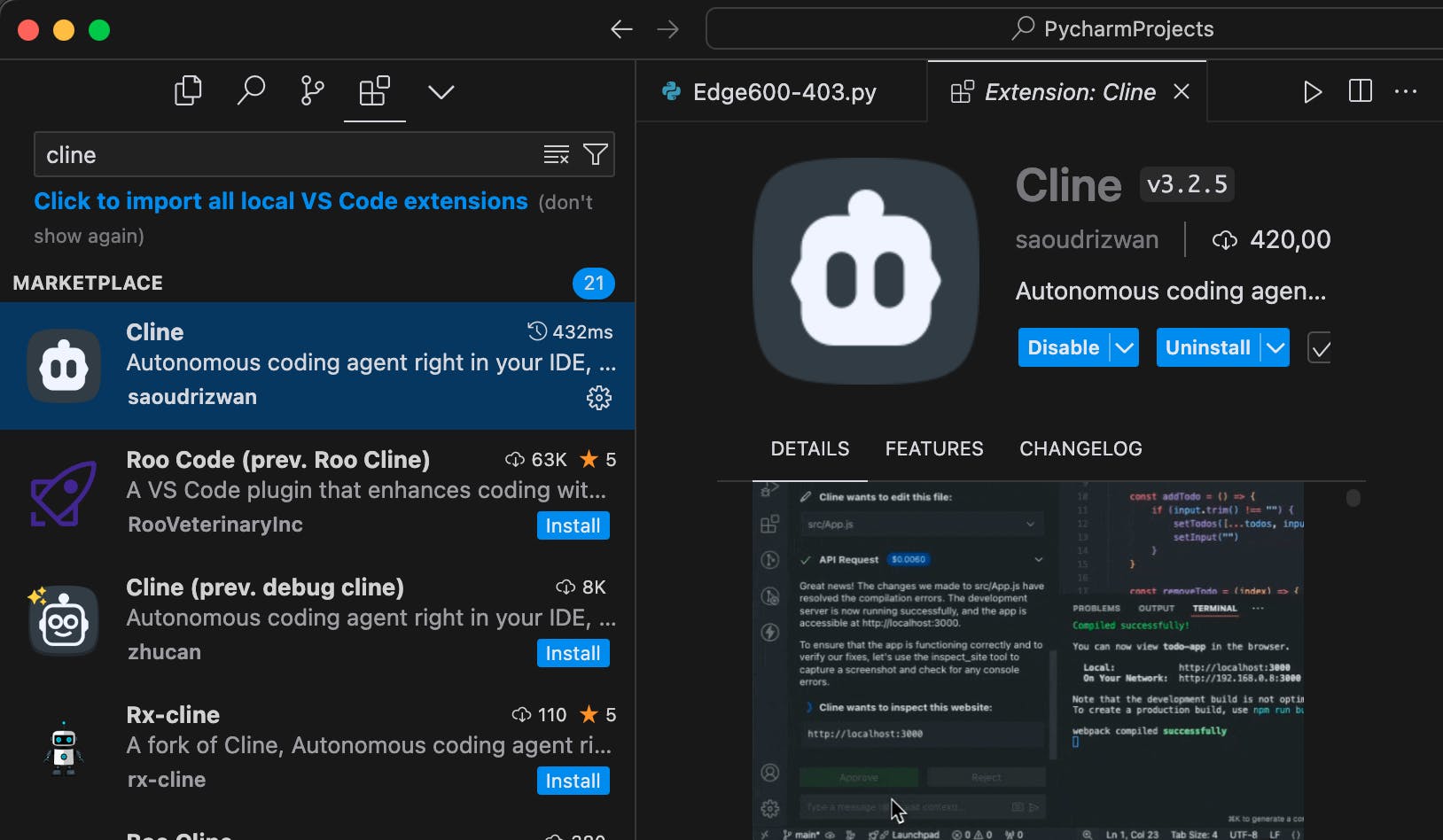1443x840 pixels.
Task: Install Cline (prev. debug cline) by zhucan
Action: pyautogui.click(x=573, y=653)
